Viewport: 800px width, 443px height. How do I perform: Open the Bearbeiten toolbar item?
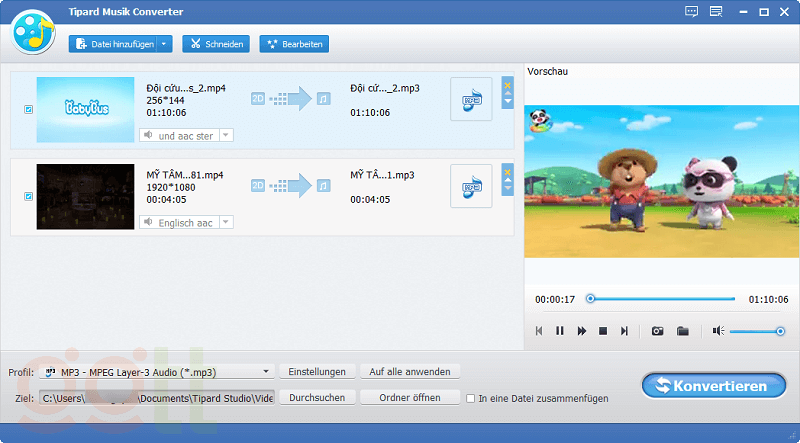(x=294, y=44)
